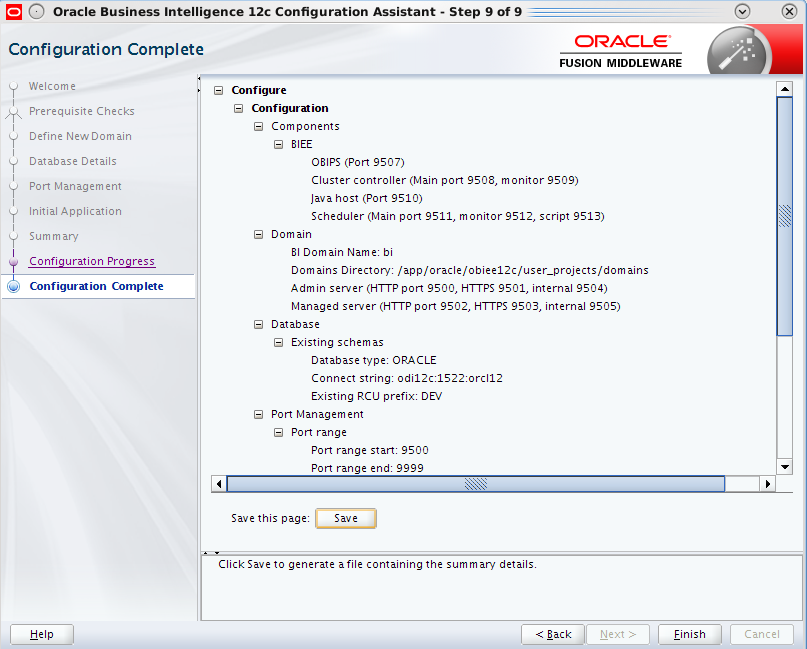Click the Save button

[346, 518]
